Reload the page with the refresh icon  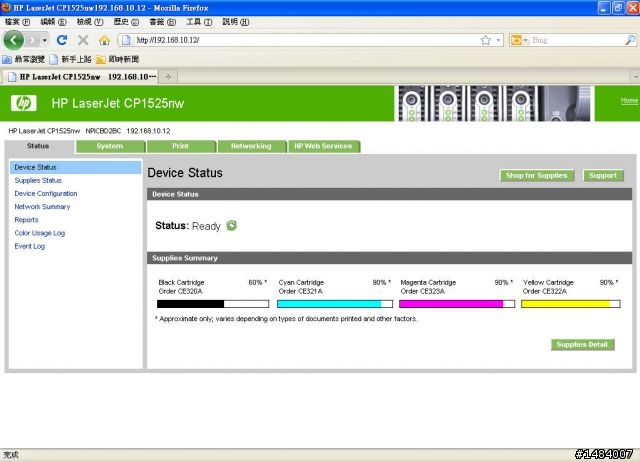[62, 40]
